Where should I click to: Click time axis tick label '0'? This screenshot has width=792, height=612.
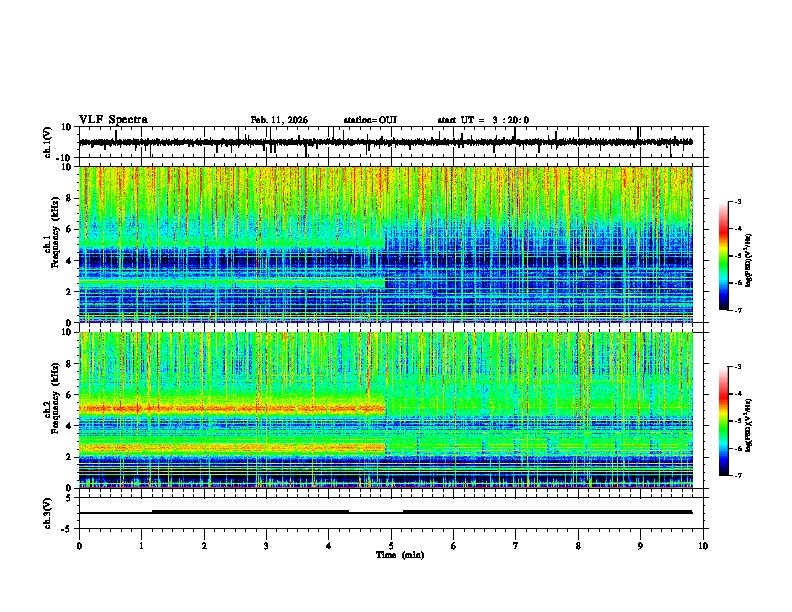click(x=79, y=546)
